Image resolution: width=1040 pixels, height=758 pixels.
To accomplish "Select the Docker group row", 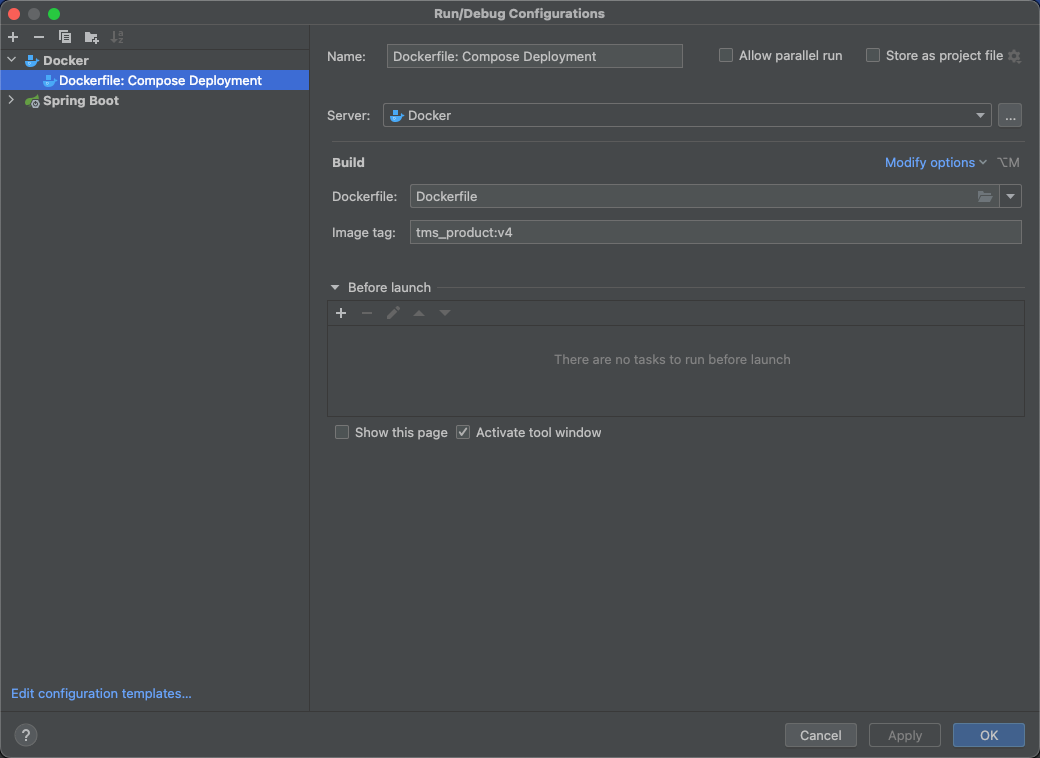I will pyautogui.click(x=155, y=60).
